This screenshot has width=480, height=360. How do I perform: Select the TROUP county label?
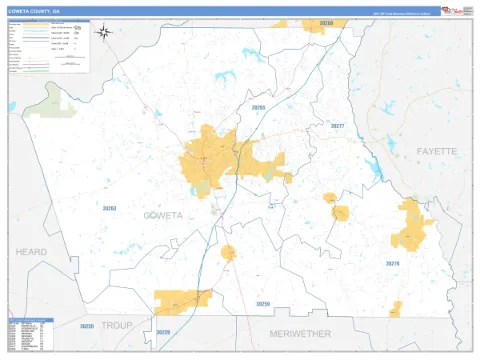[x=117, y=325]
